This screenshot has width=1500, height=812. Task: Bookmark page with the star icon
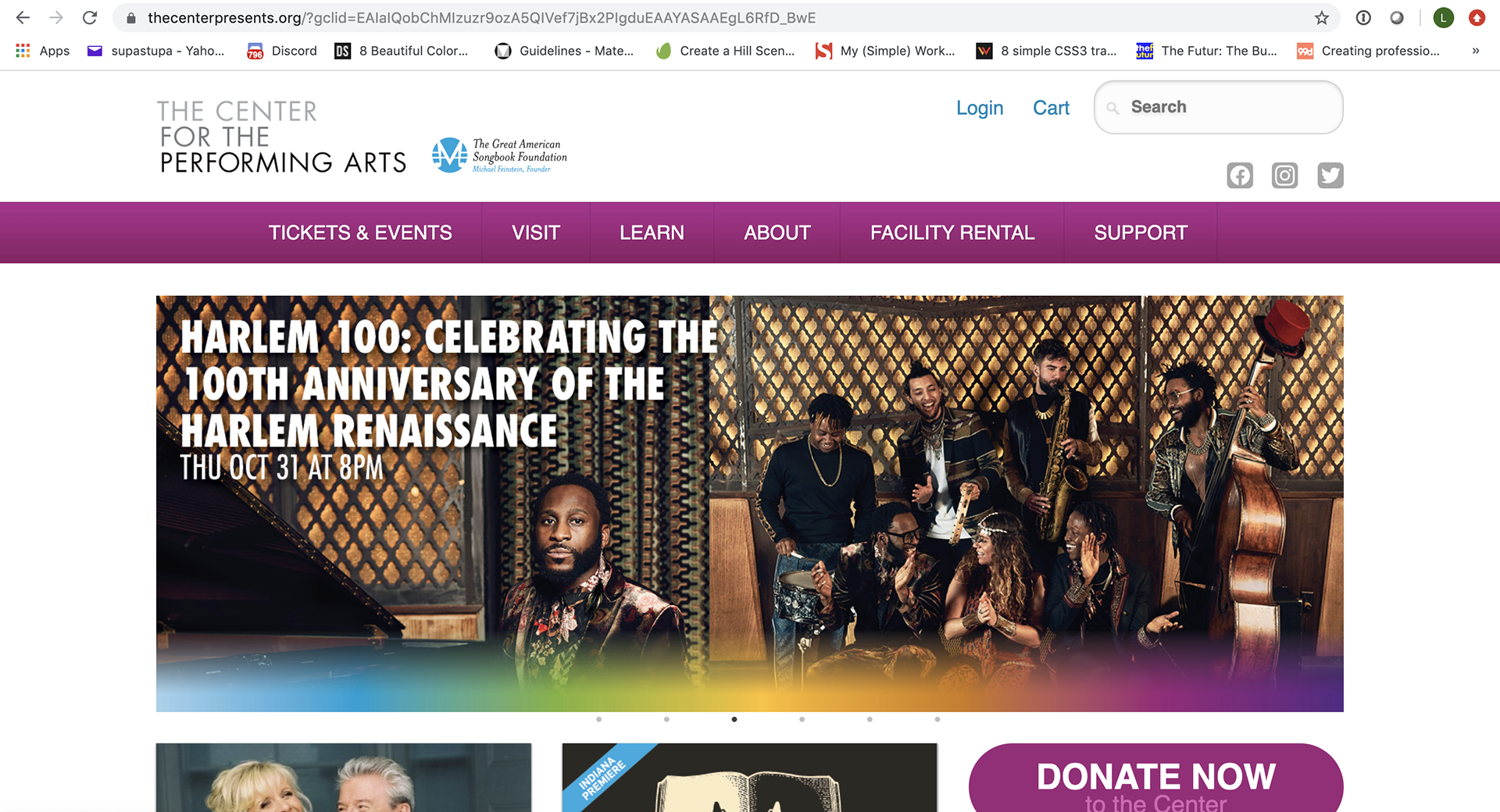[1322, 18]
